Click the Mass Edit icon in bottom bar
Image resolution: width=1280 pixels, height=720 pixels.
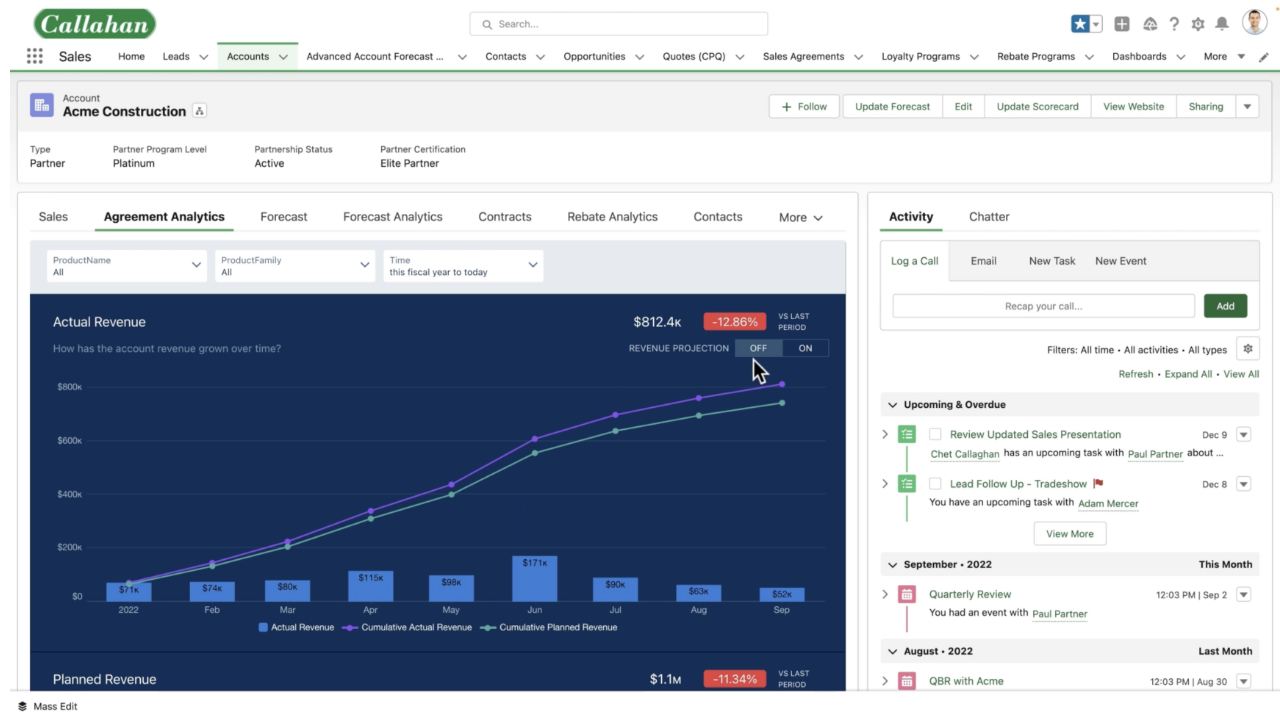pos(22,706)
